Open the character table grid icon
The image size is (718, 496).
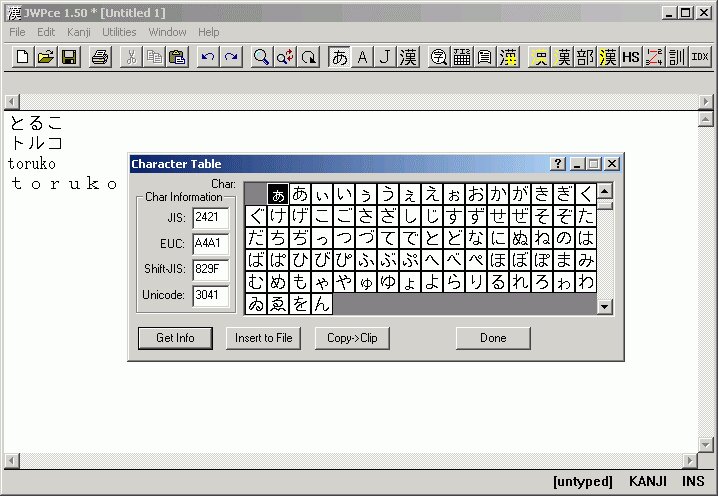462,57
